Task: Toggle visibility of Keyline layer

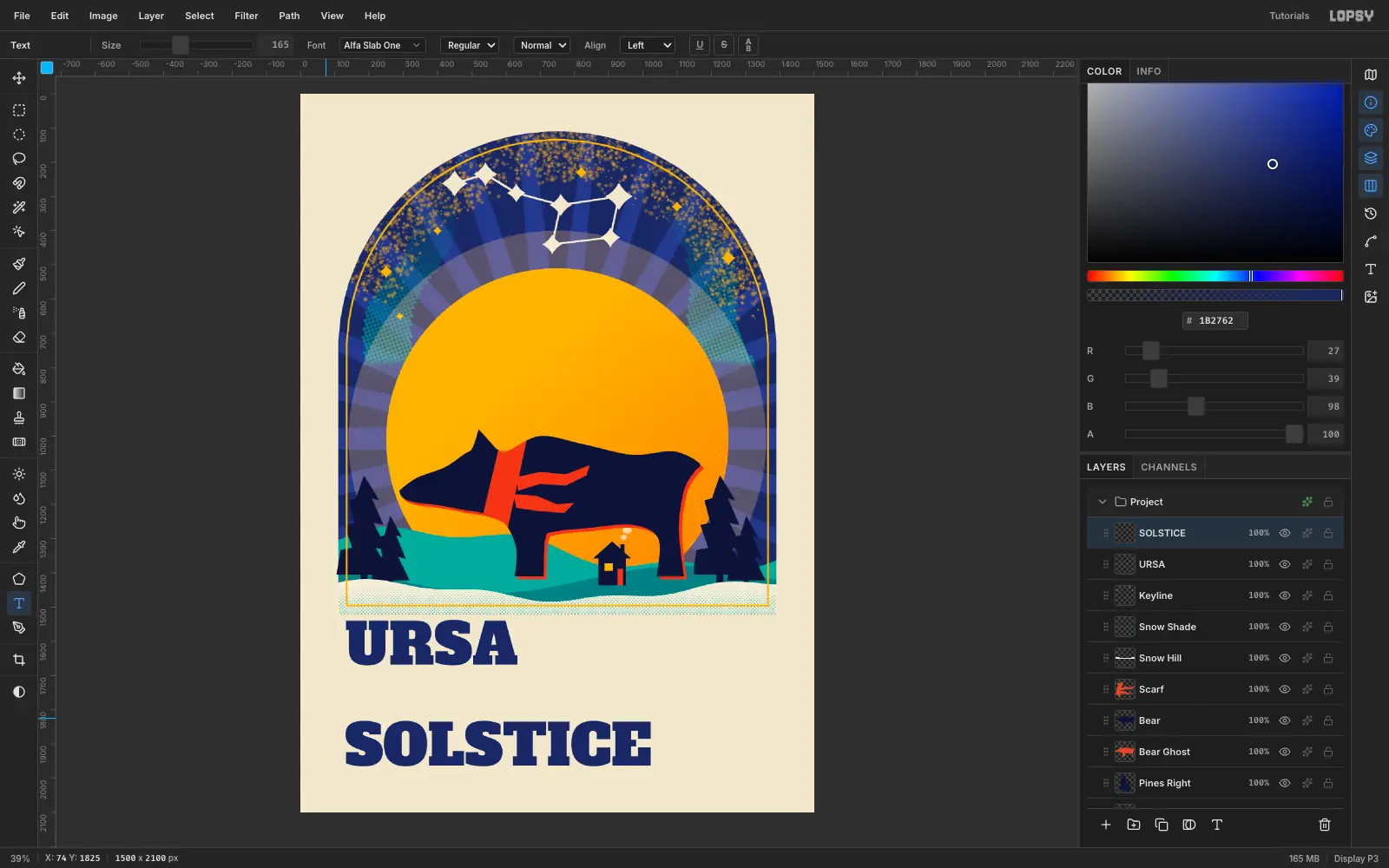Action: point(1285,595)
